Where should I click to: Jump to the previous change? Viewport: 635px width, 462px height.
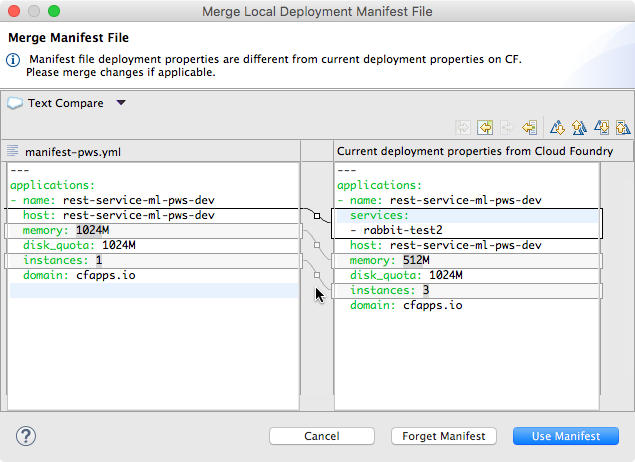pyautogui.click(x=623, y=128)
